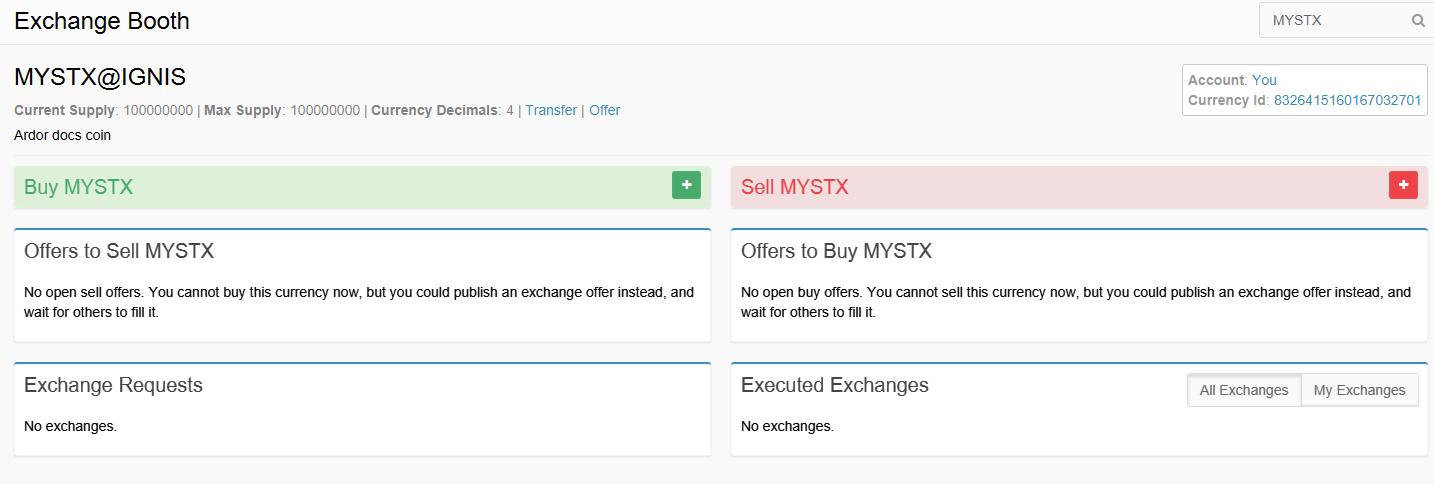Expand the green Buy MYSTX panel title
This screenshot has width=1434, height=484.
click(78, 187)
